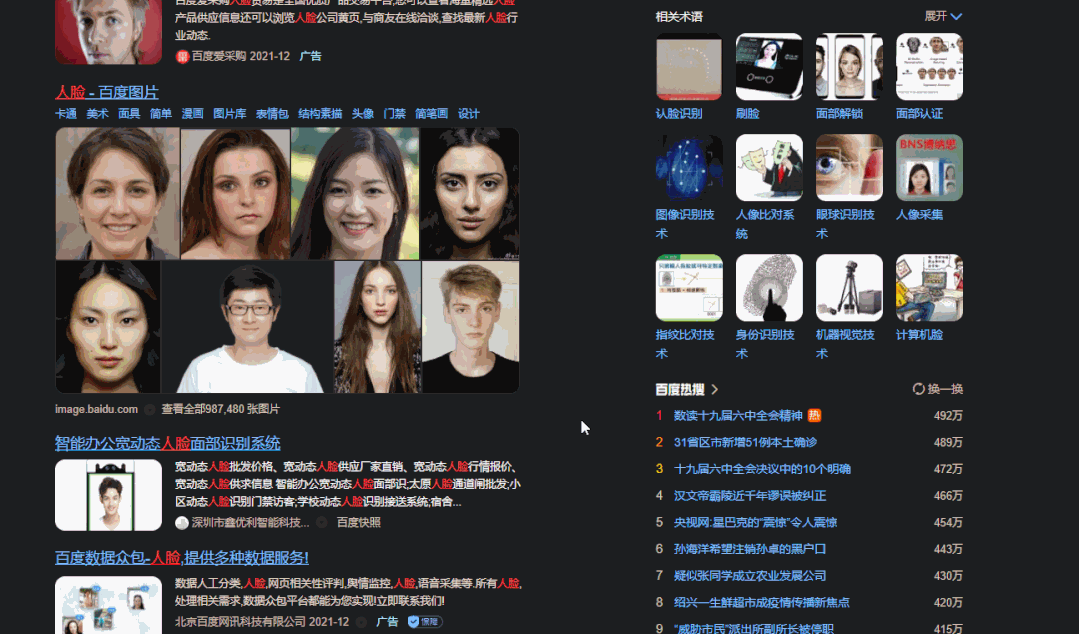This screenshot has width=1079, height=634.
Task: Open the 面部认证 related term thumbnail
Action: (929, 67)
